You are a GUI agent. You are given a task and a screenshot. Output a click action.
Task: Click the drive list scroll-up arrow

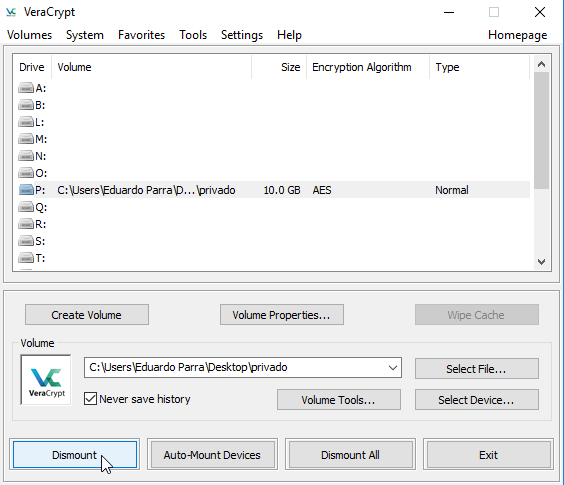pos(541,64)
